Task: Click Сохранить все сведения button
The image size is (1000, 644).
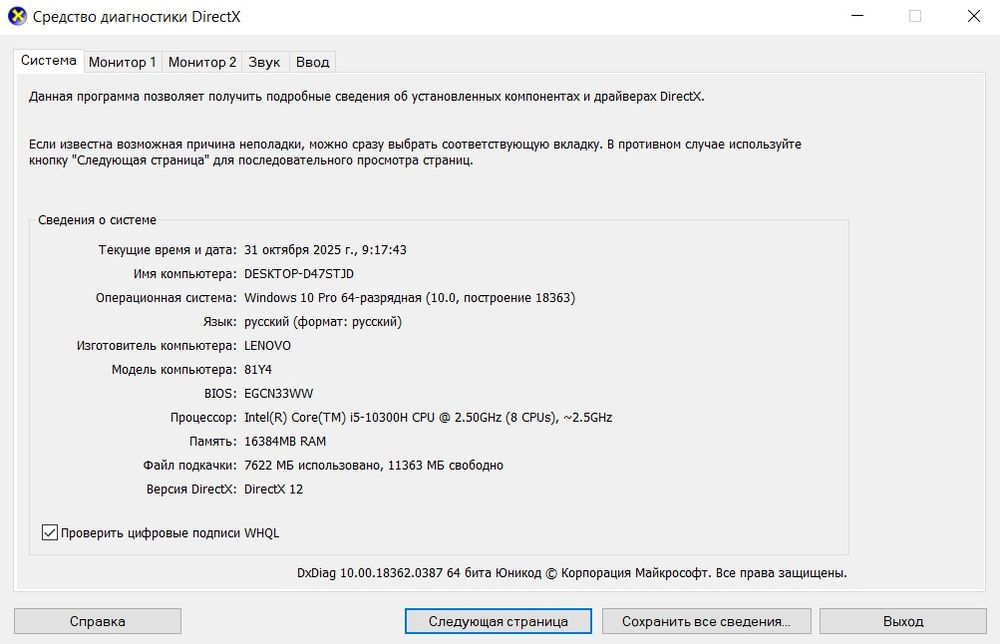Action: pyautogui.click(x=706, y=621)
